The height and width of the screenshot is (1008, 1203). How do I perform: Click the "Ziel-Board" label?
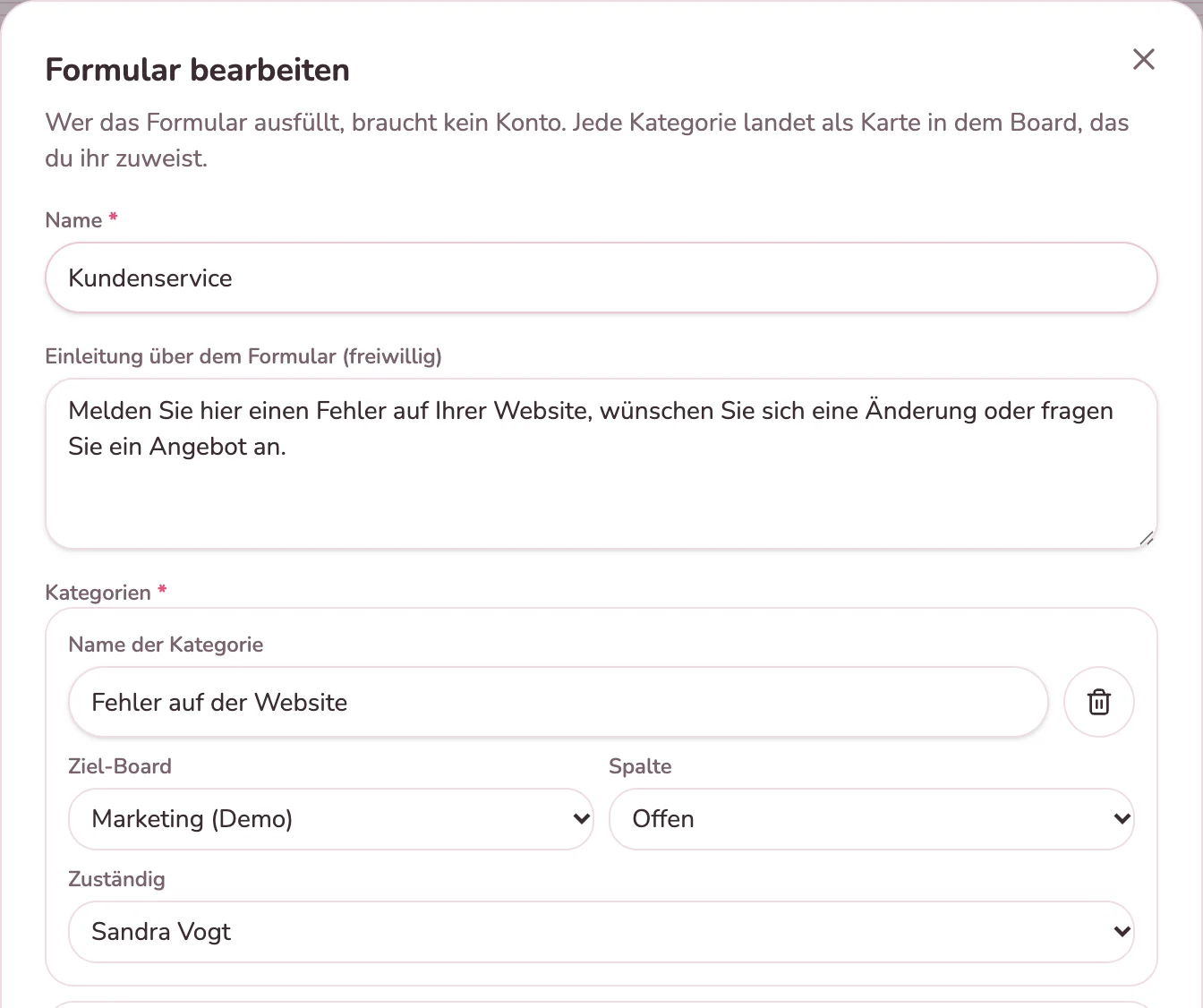[x=120, y=766]
